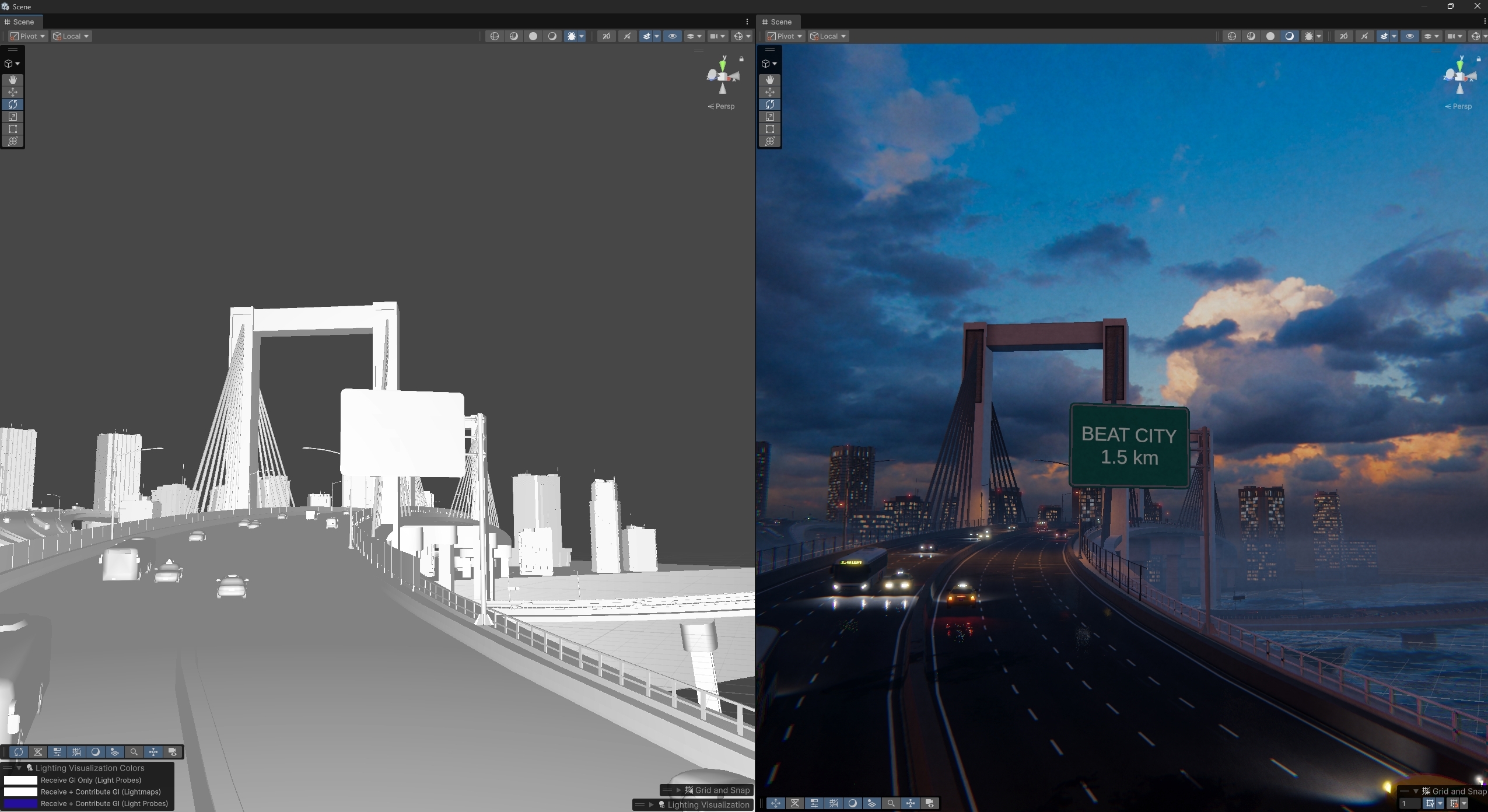Open the Local dropdown in the right scene view
This screenshot has height=812, width=1488.
[x=828, y=36]
